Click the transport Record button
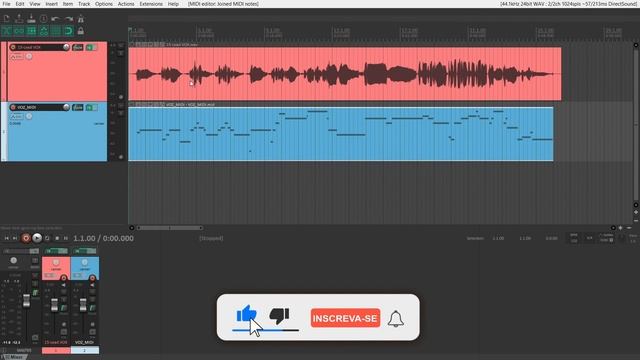 click(26, 238)
